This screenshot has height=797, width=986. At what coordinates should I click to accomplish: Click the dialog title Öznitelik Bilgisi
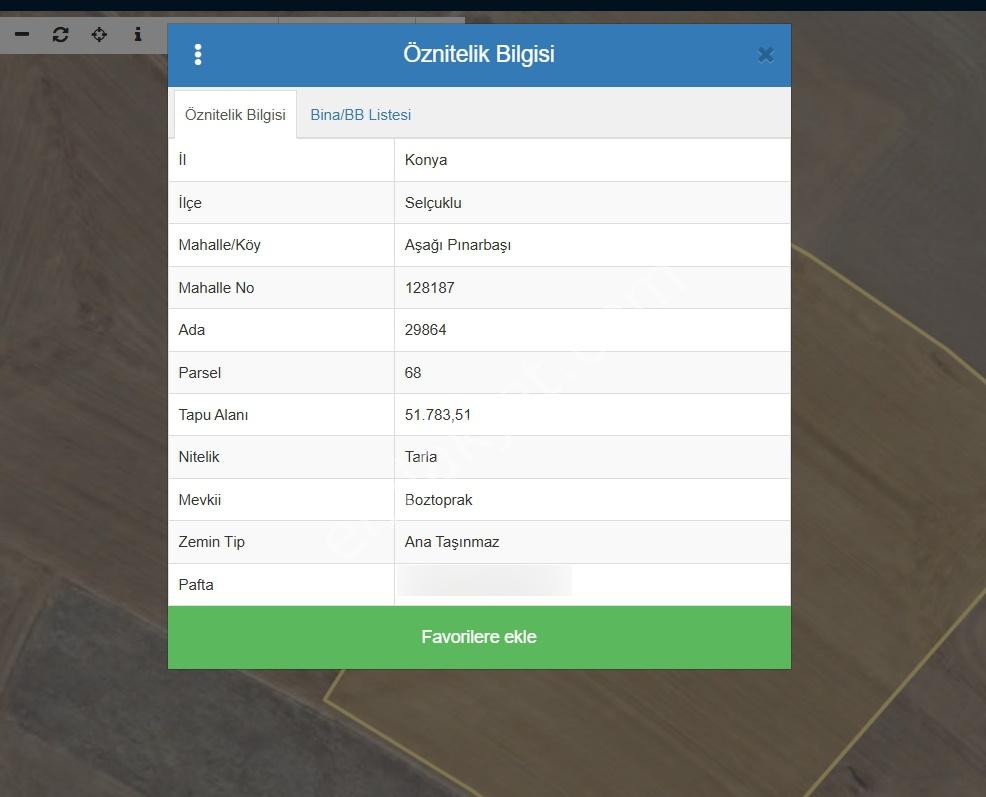(x=479, y=54)
